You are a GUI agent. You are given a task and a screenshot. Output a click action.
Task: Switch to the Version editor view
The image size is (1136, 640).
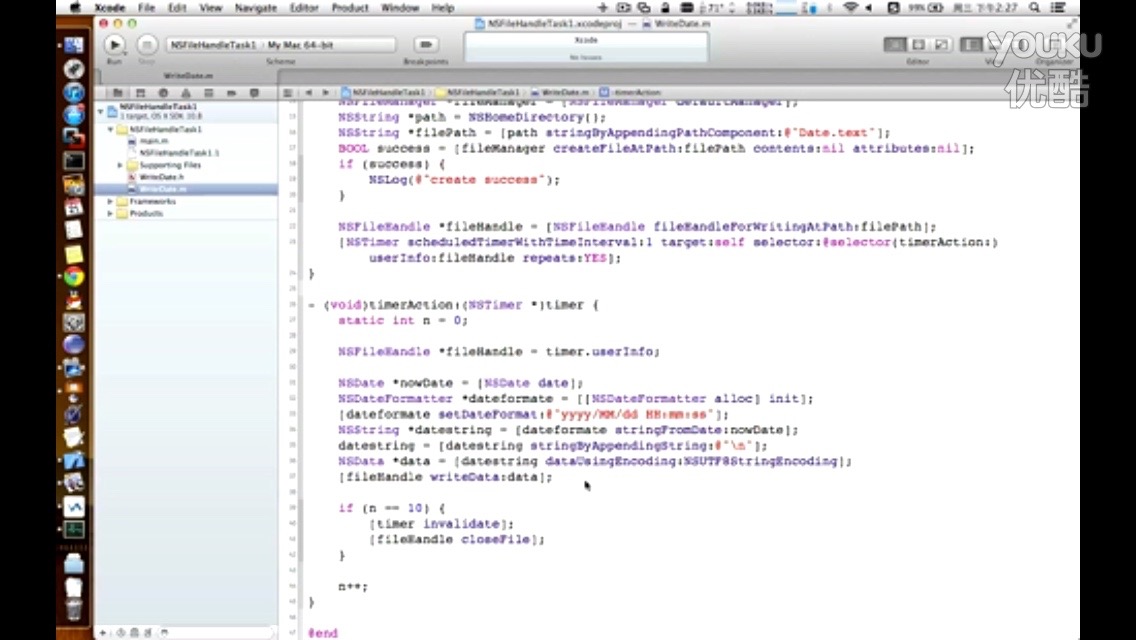coord(942,45)
